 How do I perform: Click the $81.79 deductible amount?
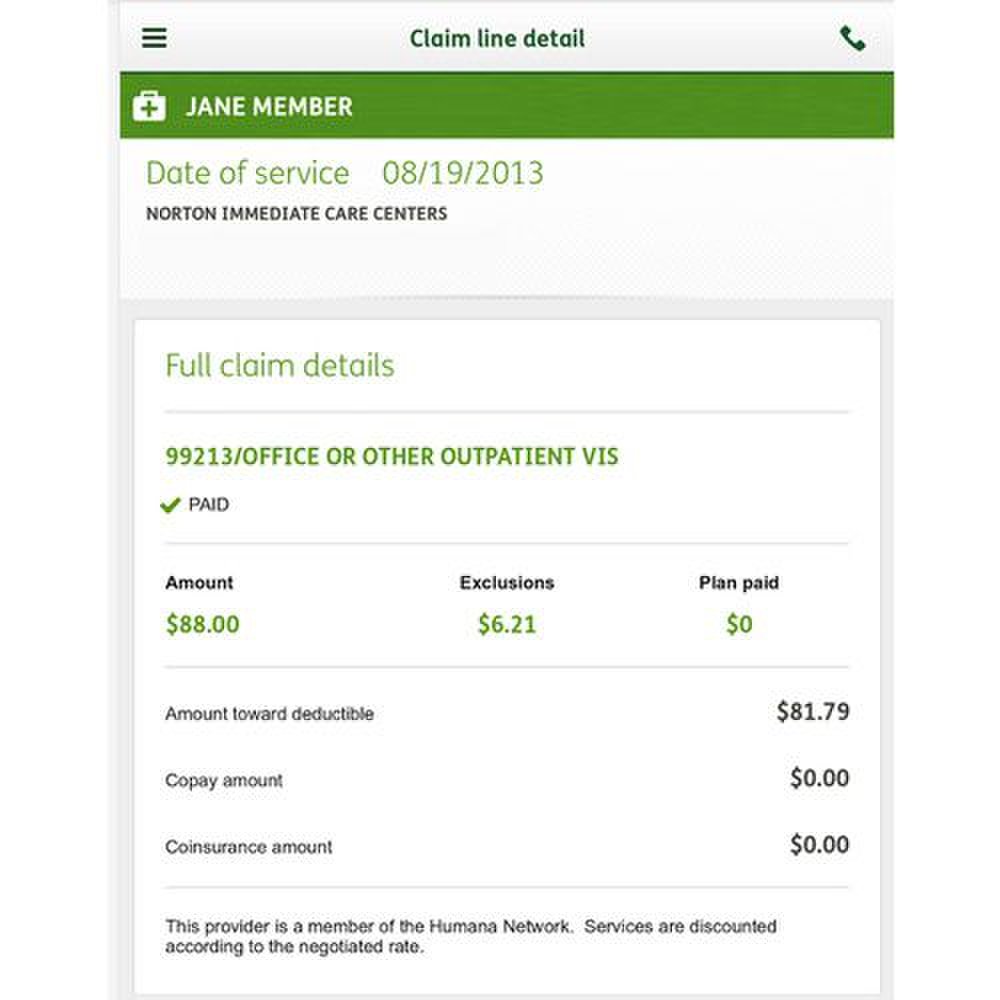tap(812, 712)
